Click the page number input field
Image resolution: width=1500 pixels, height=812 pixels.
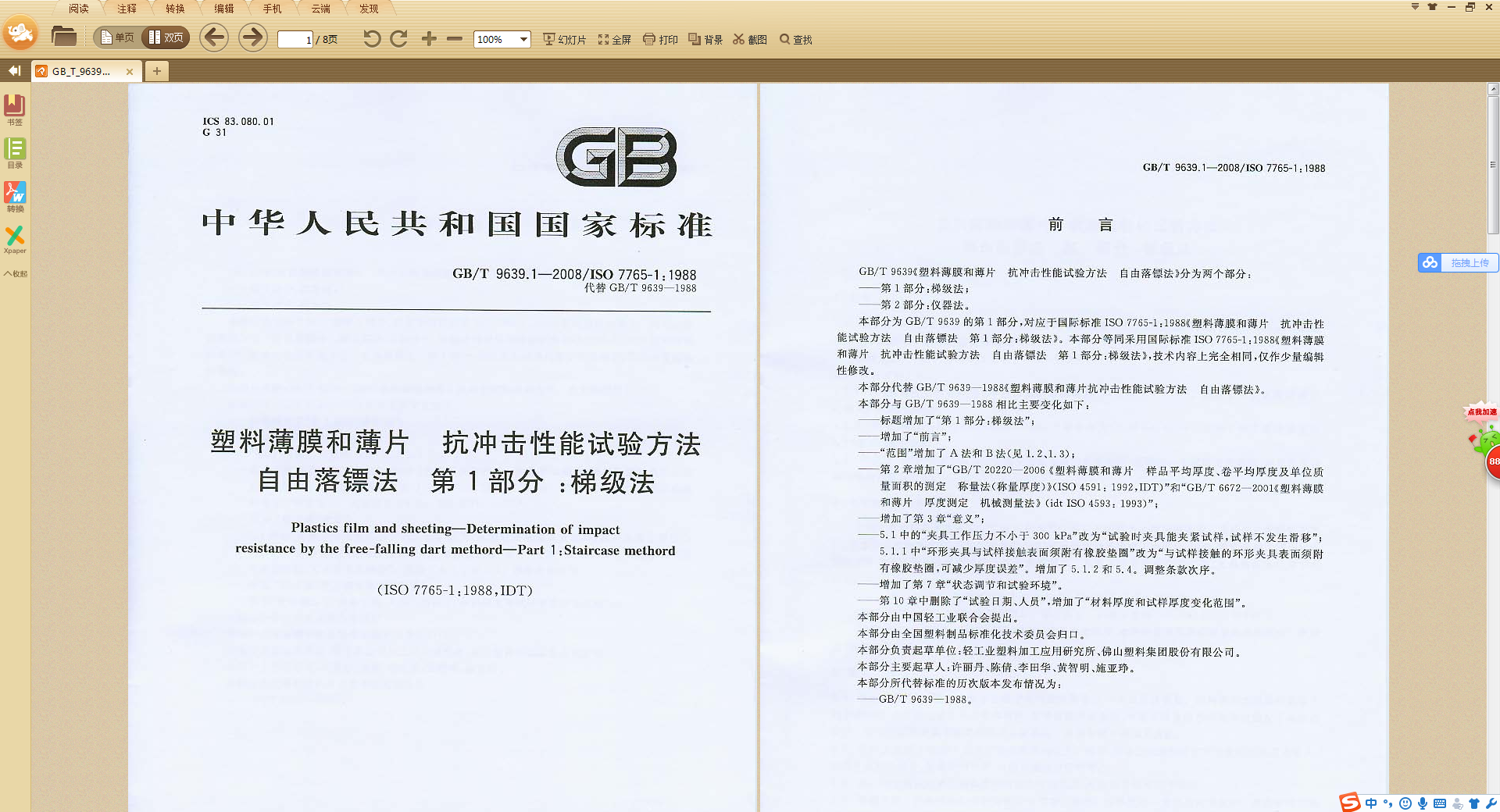295,40
